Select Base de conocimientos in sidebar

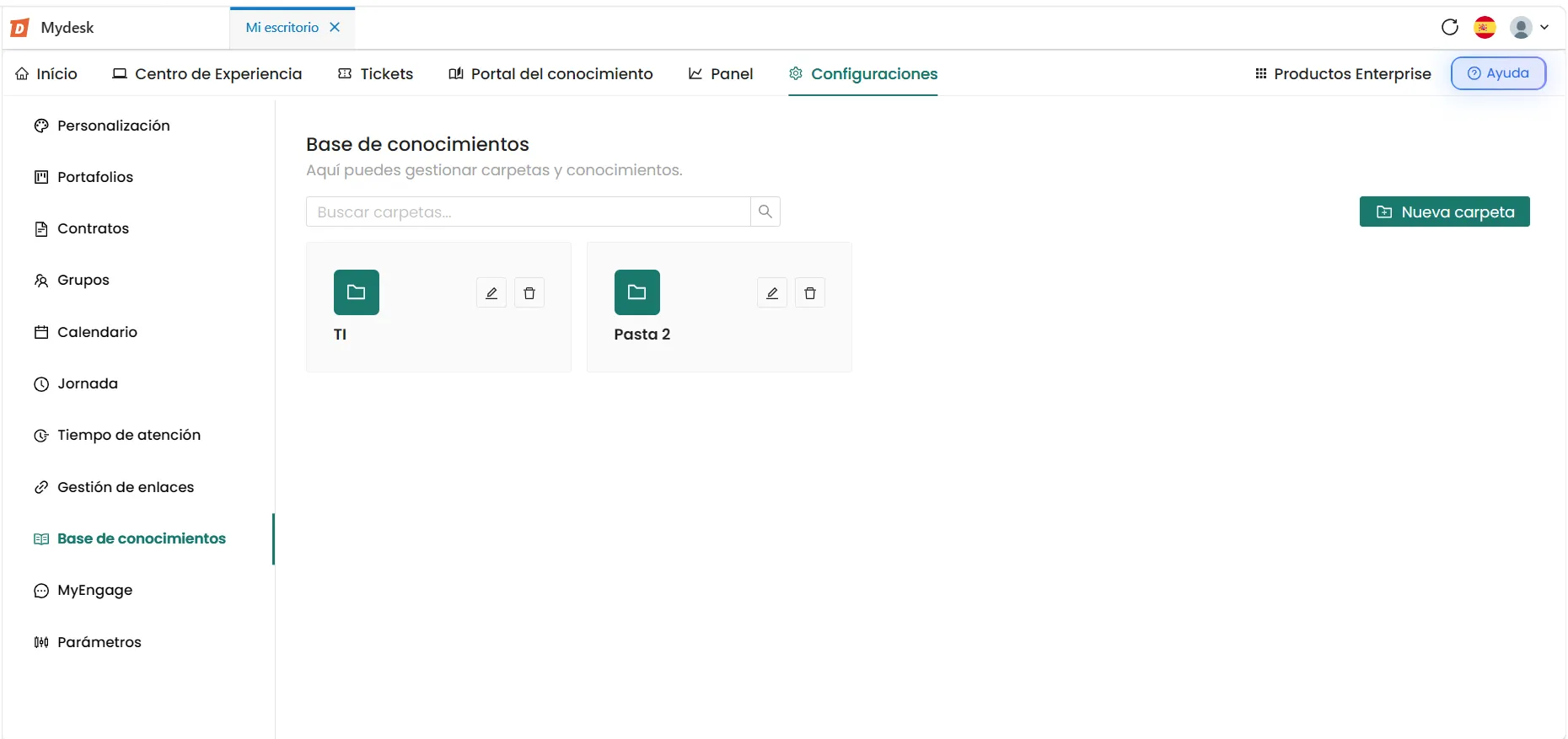point(130,538)
